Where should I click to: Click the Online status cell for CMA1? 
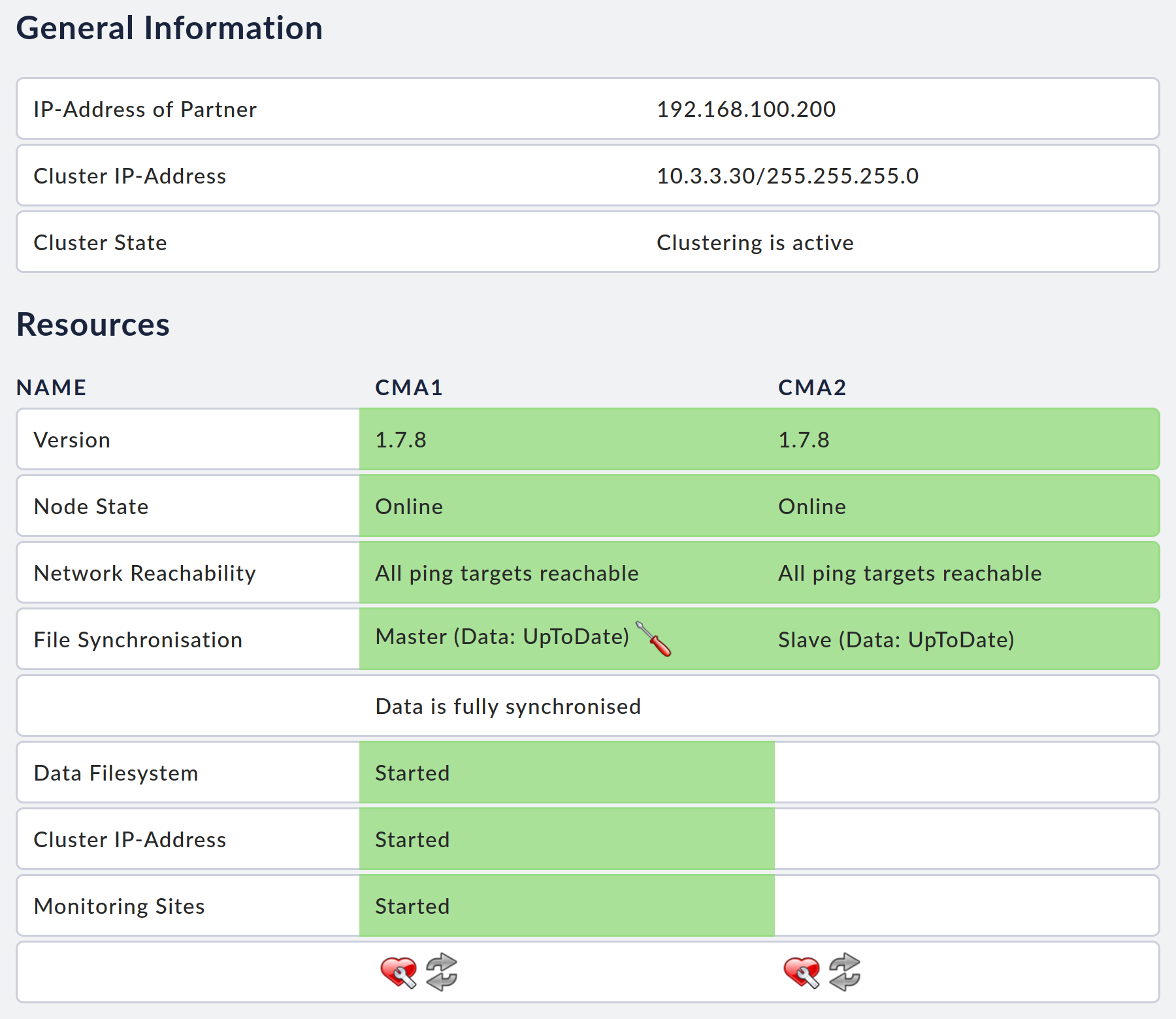point(408,506)
